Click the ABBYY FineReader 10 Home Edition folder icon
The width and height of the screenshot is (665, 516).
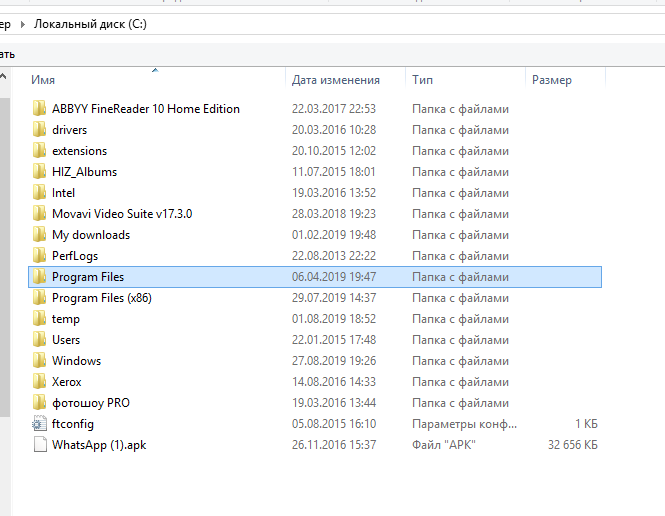pyautogui.click(x=39, y=109)
